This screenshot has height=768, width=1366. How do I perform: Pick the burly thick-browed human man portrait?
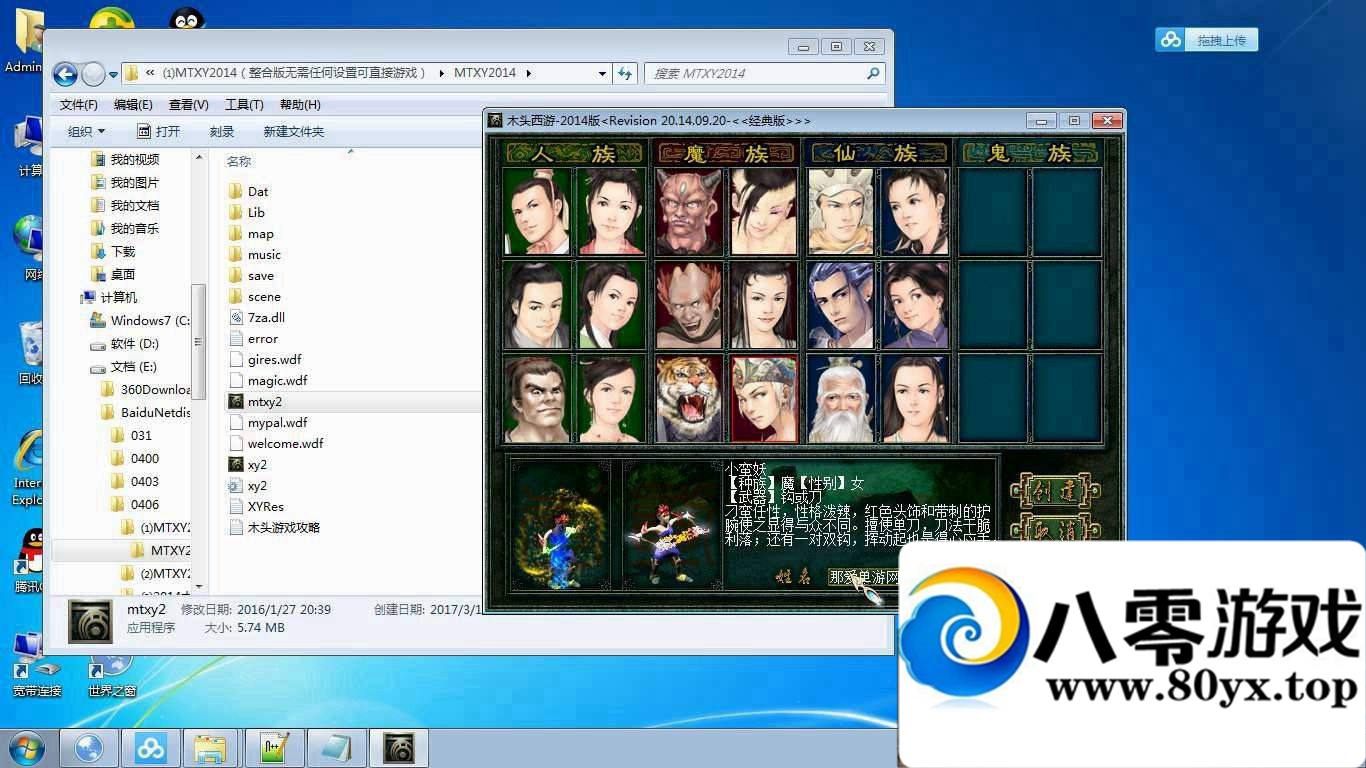tap(537, 398)
